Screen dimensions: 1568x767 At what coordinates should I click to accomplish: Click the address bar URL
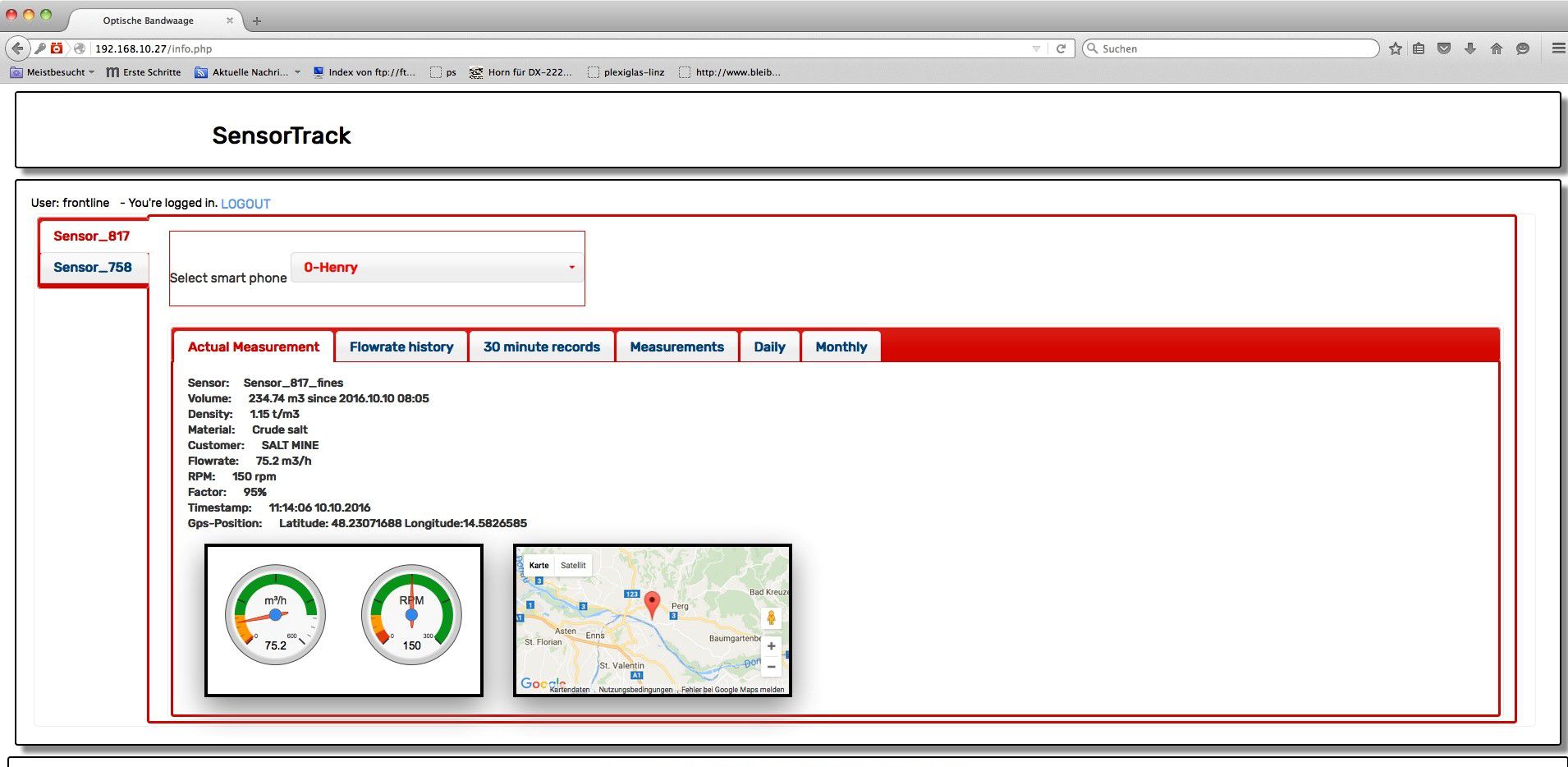[154, 48]
